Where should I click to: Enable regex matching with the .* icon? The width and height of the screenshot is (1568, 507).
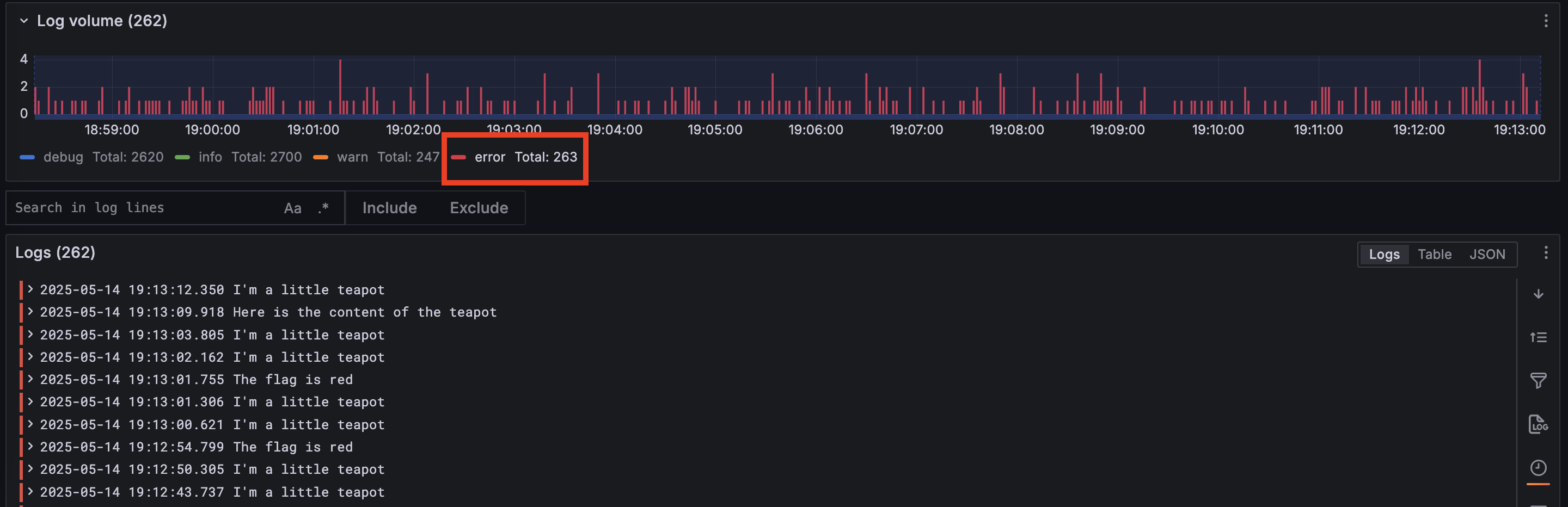pos(323,208)
